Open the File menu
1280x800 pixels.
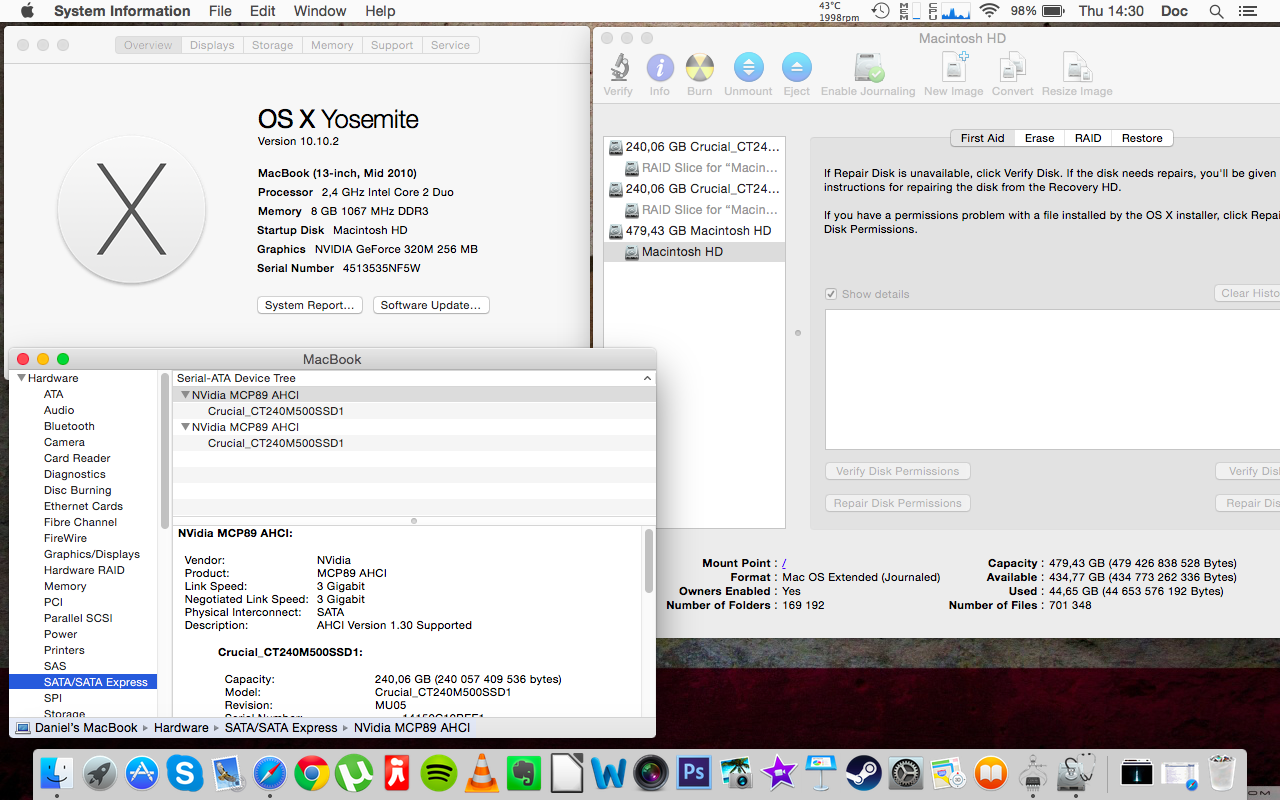(220, 11)
